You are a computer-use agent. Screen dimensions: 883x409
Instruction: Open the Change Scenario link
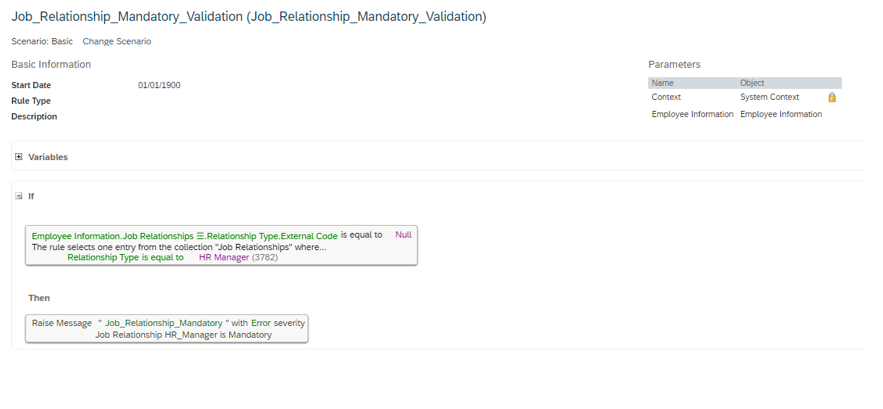point(117,41)
